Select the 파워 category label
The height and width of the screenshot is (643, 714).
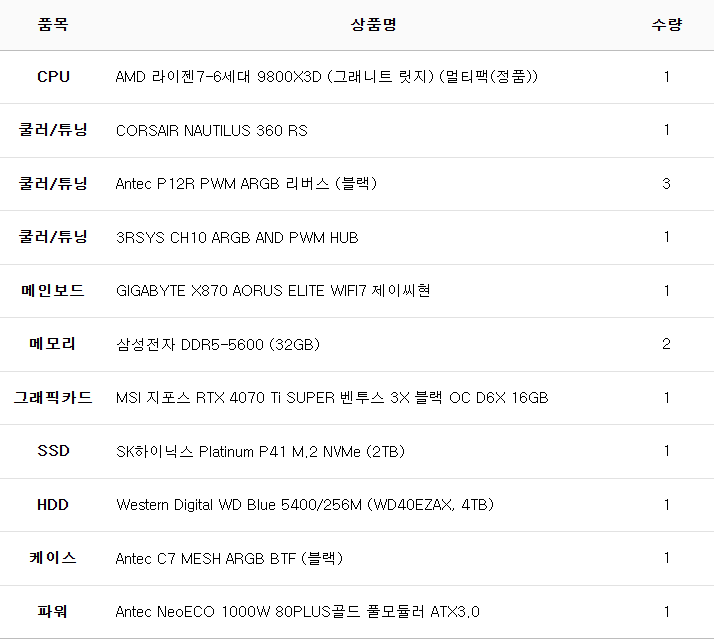pyautogui.click(x=53, y=612)
